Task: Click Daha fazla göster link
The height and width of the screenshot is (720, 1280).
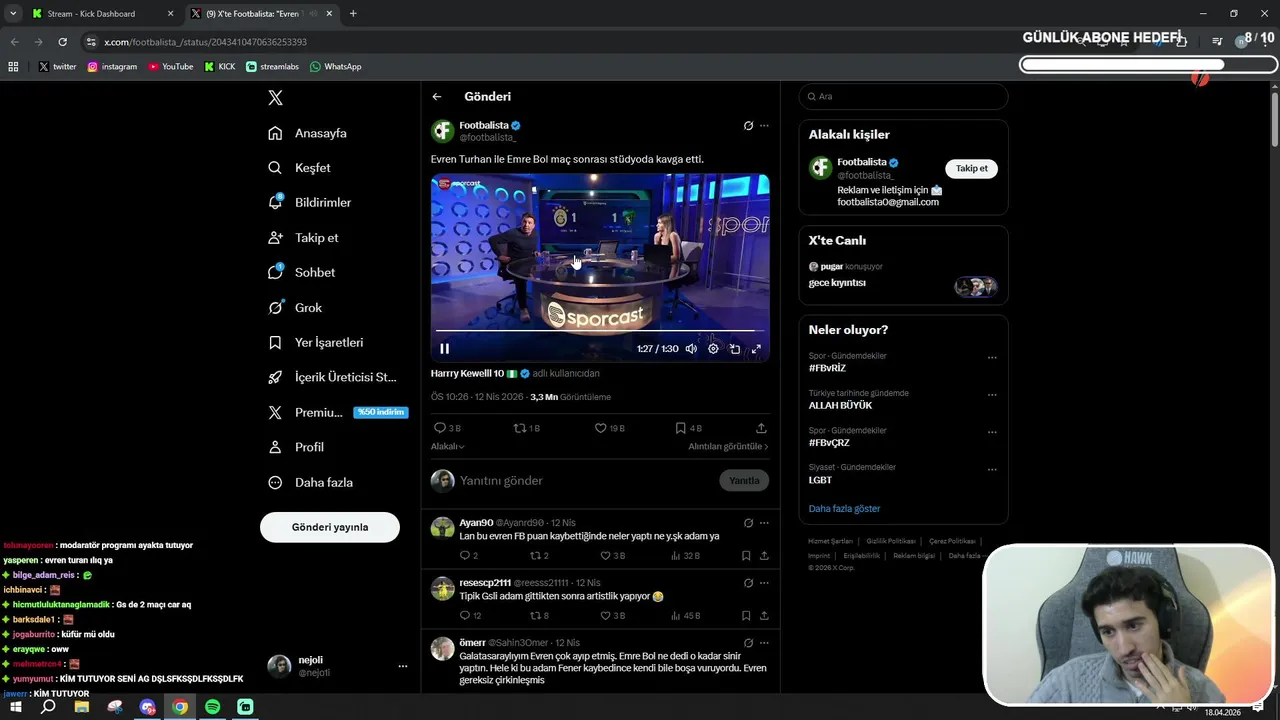Action: click(x=844, y=509)
